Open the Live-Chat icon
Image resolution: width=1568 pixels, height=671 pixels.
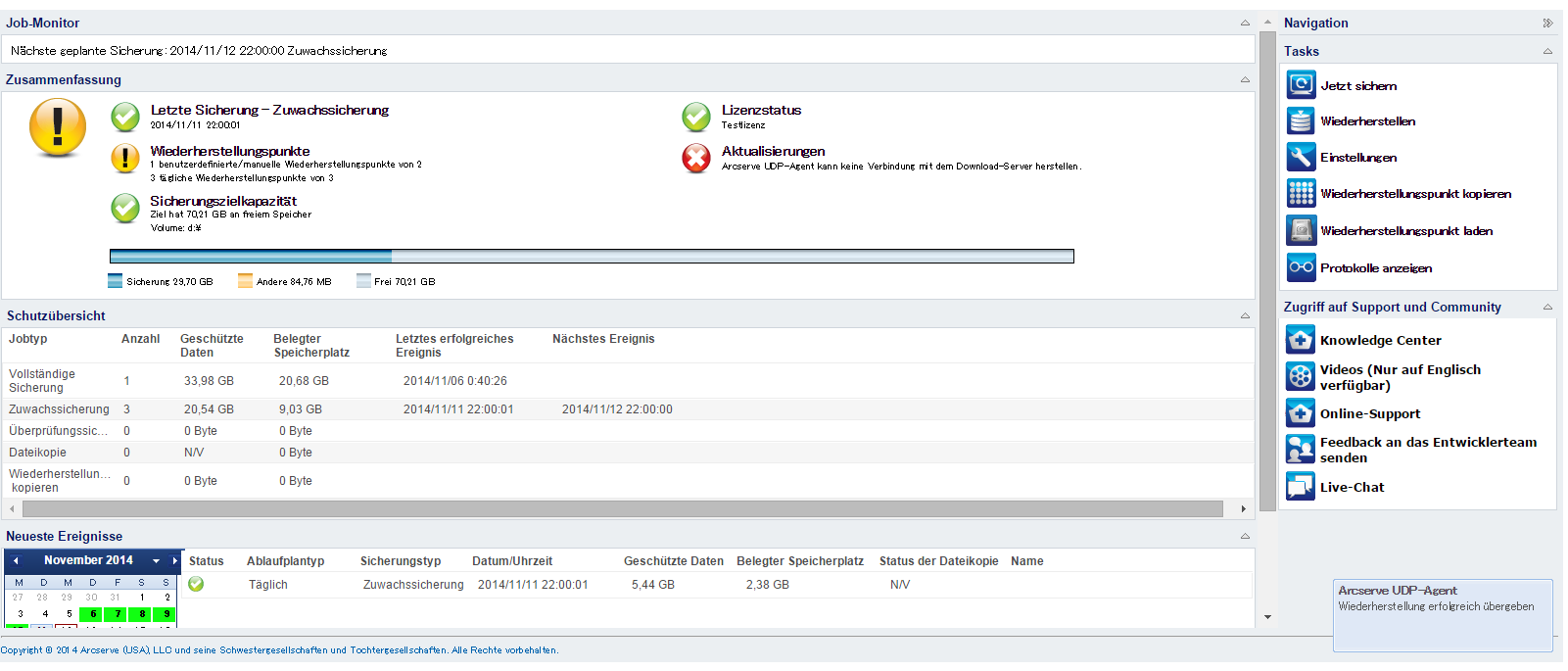[x=1301, y=487]
